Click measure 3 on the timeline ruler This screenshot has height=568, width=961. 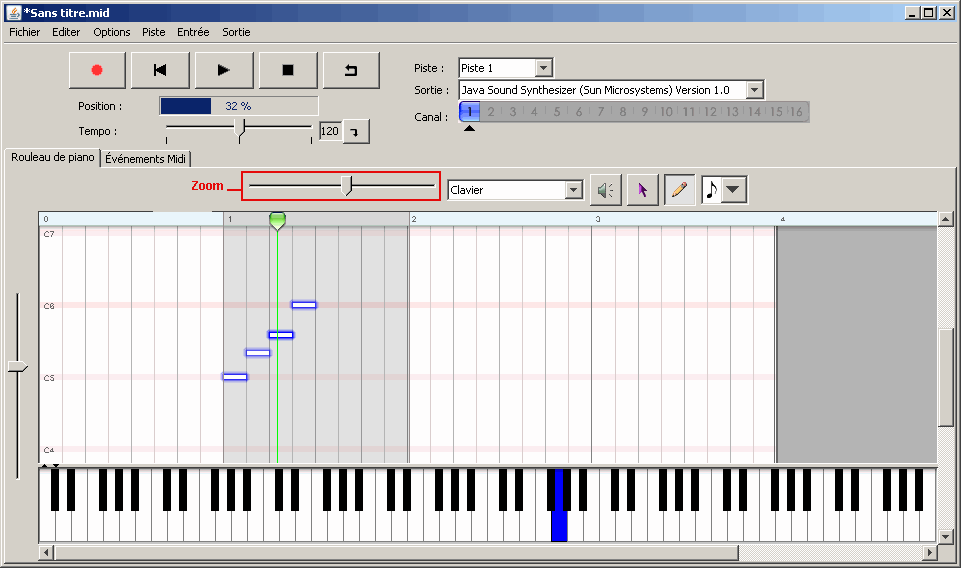[598, 219]
